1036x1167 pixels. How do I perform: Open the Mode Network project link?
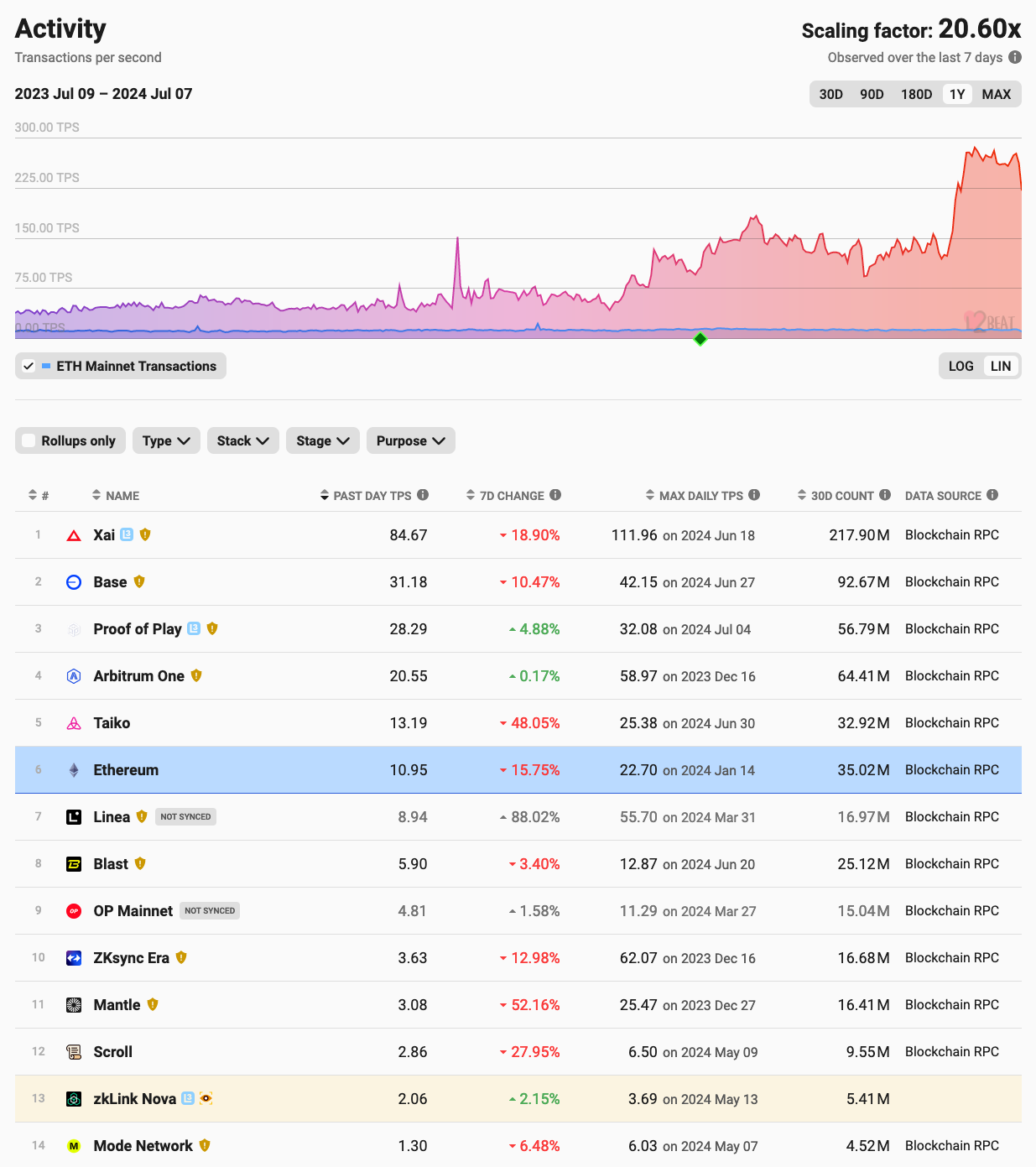[x=143, y=1146]
